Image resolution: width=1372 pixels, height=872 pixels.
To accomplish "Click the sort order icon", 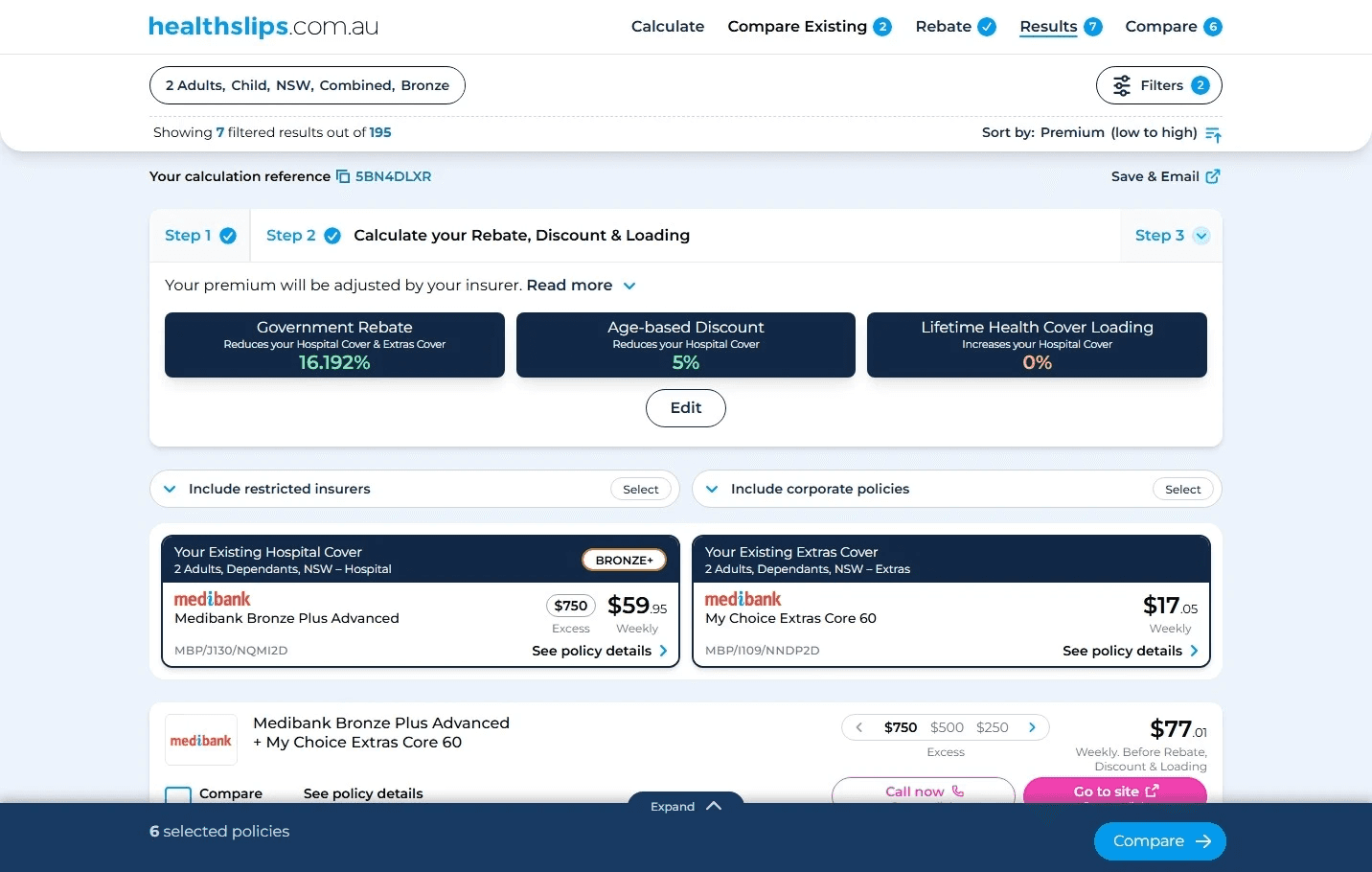I will coord(1213,134).
